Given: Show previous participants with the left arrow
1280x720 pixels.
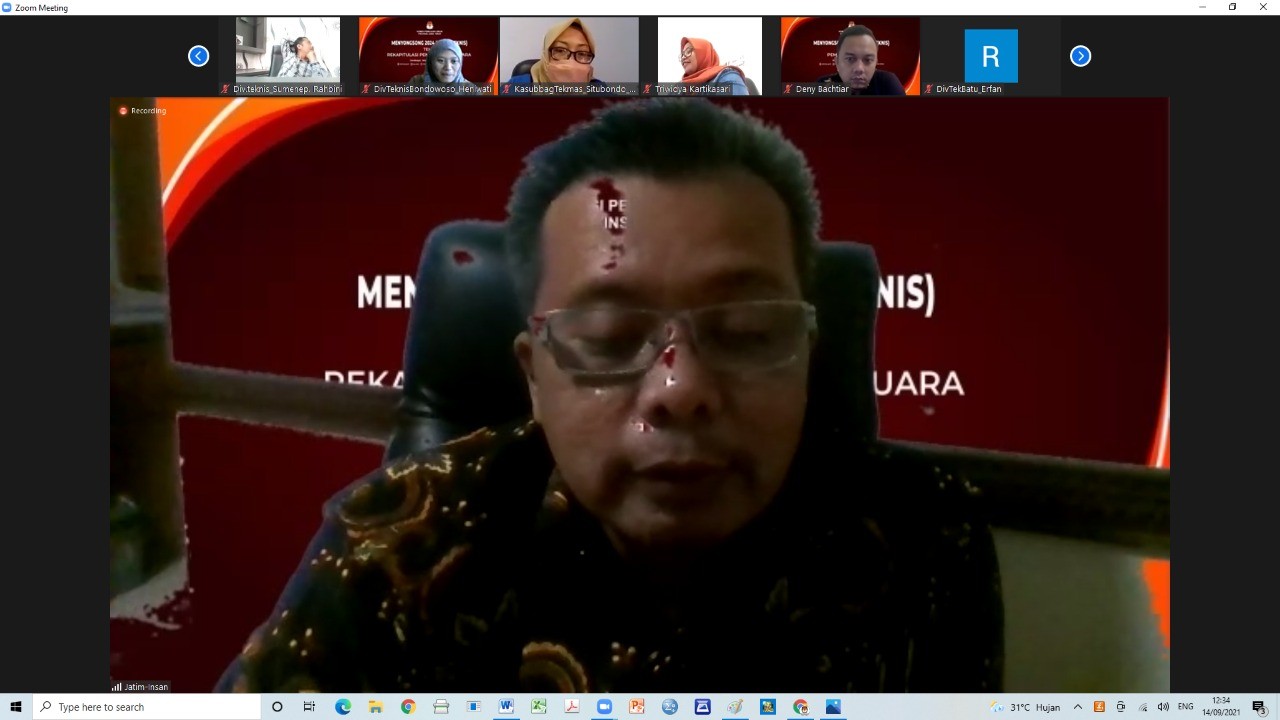Looking at the screenshot, I should click(x=198, y=56).
